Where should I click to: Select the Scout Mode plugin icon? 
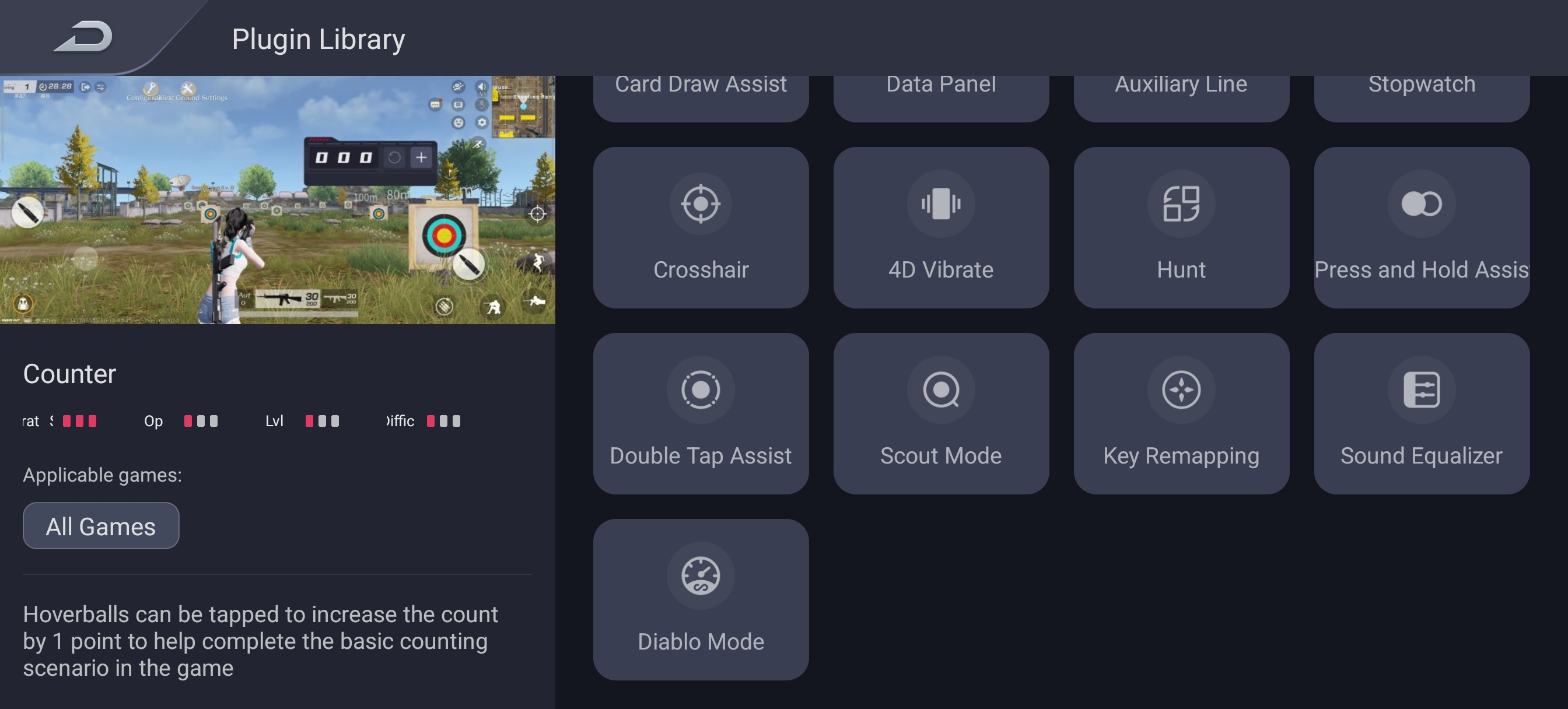pyautogui.click(x=941, y=389)
